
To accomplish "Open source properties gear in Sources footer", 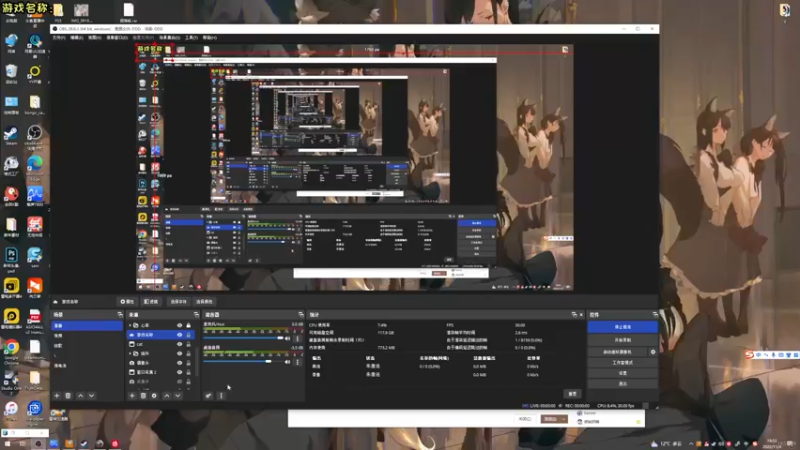I will click(154, 395).
